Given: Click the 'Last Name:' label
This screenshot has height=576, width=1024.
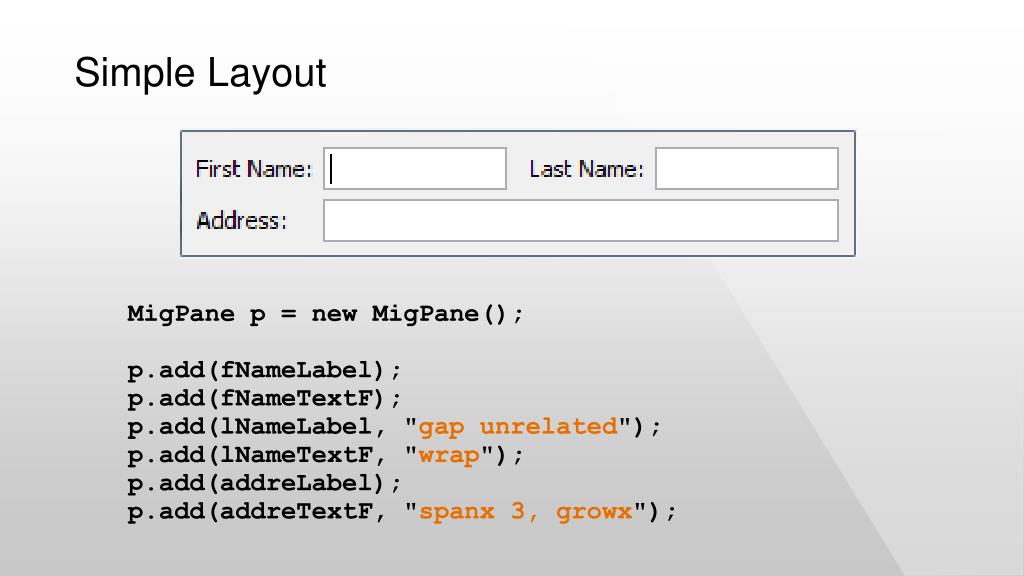Looking at the screenshot, I should click(x=586, y=169).
